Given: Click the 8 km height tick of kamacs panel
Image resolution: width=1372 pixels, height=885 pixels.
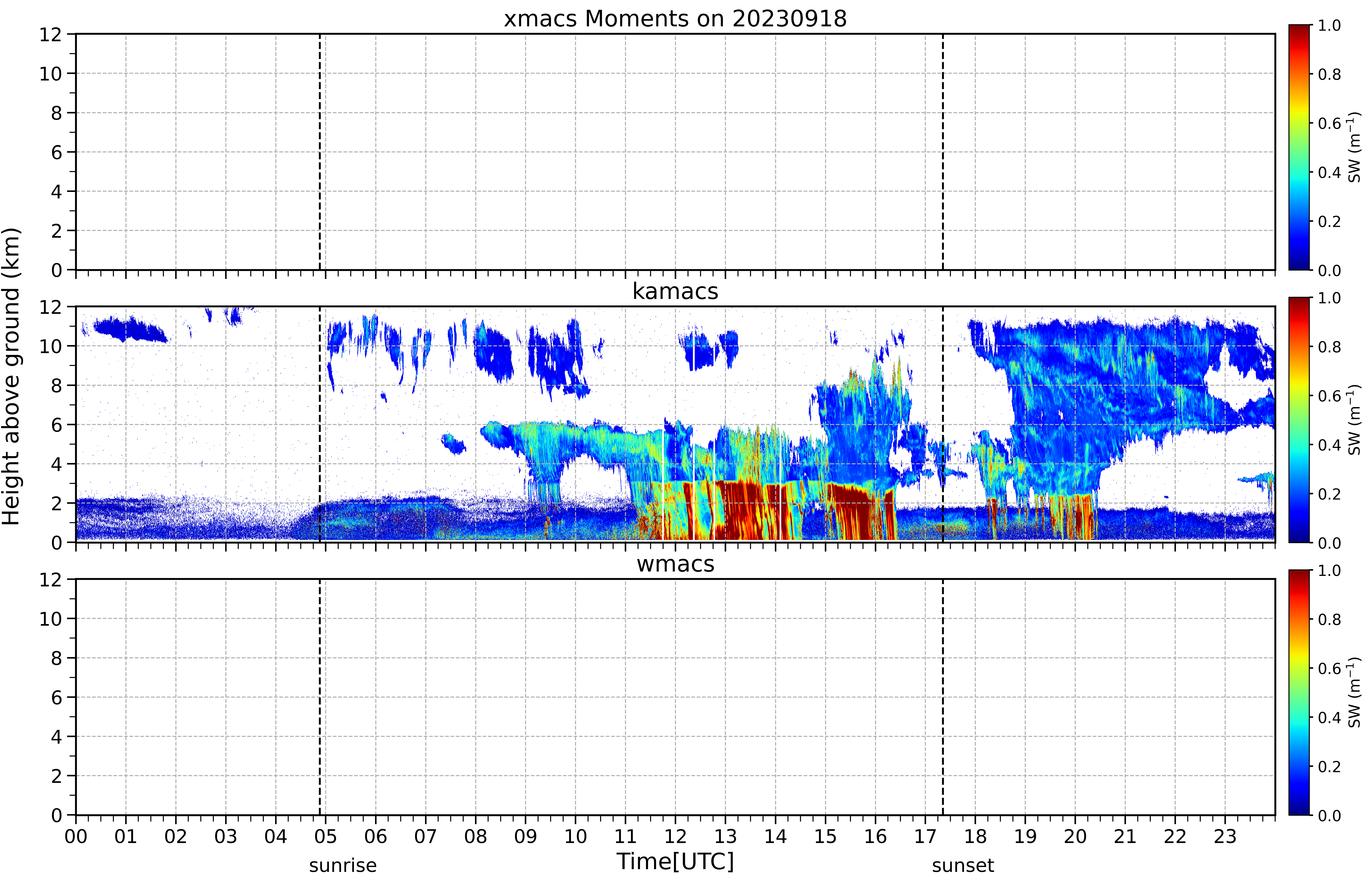Looking at the screenshot, I should point(56,386).
